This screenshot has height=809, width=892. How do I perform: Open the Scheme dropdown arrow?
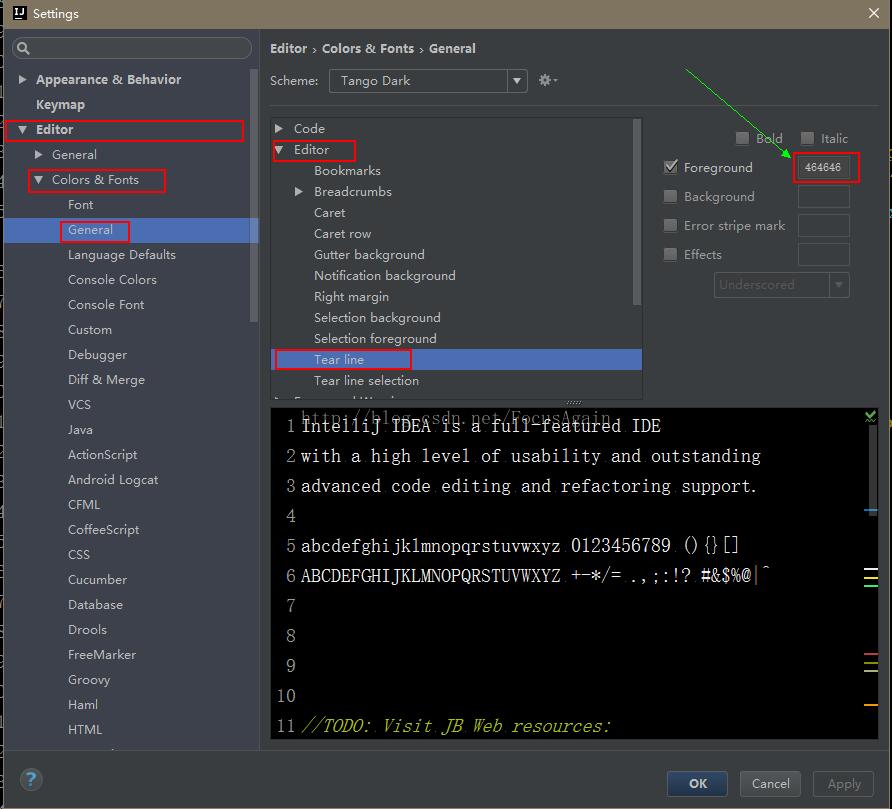[x=517, y=81]
